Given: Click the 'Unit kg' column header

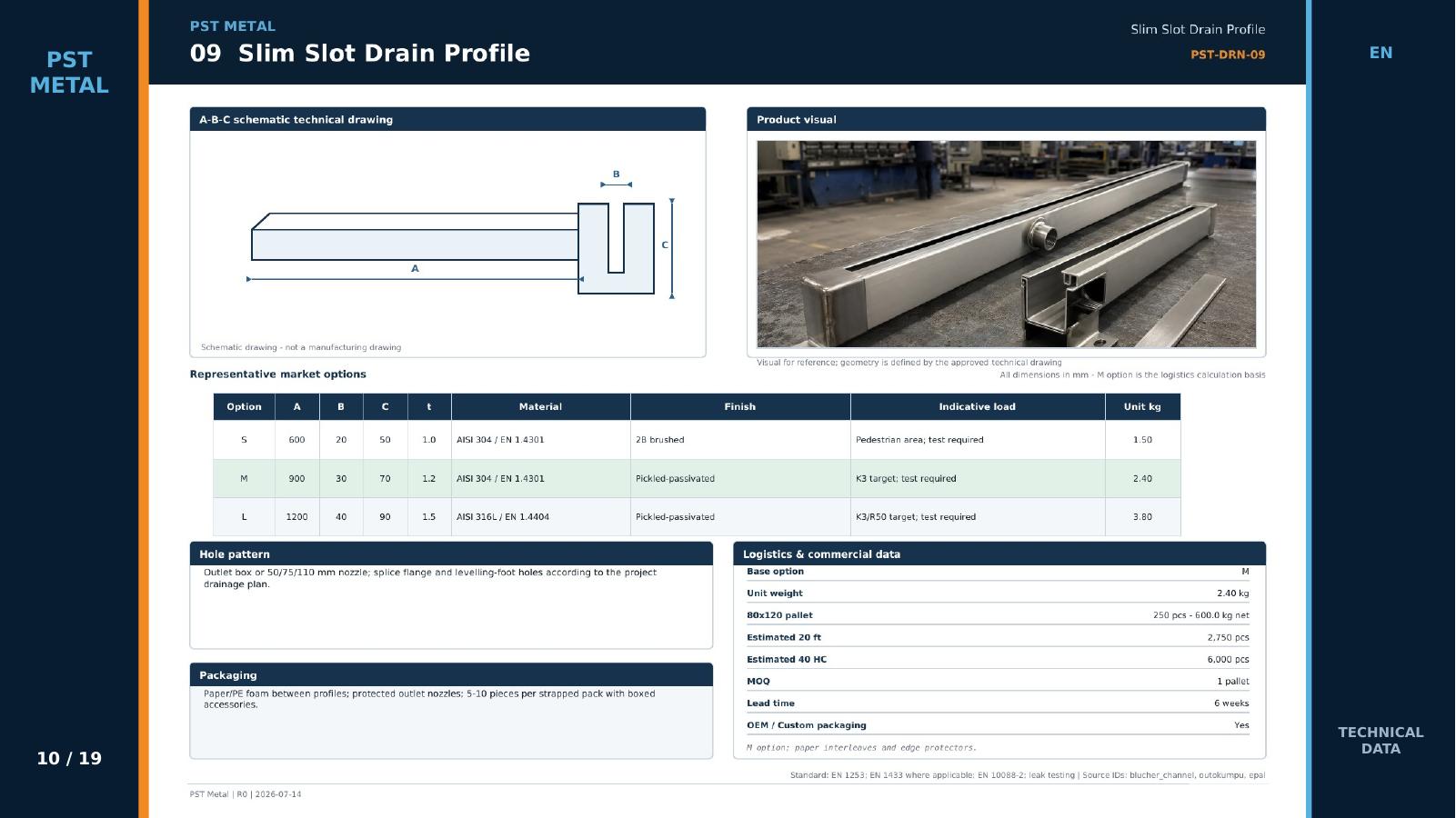Looking at the screenshot, I should 1142,406.
